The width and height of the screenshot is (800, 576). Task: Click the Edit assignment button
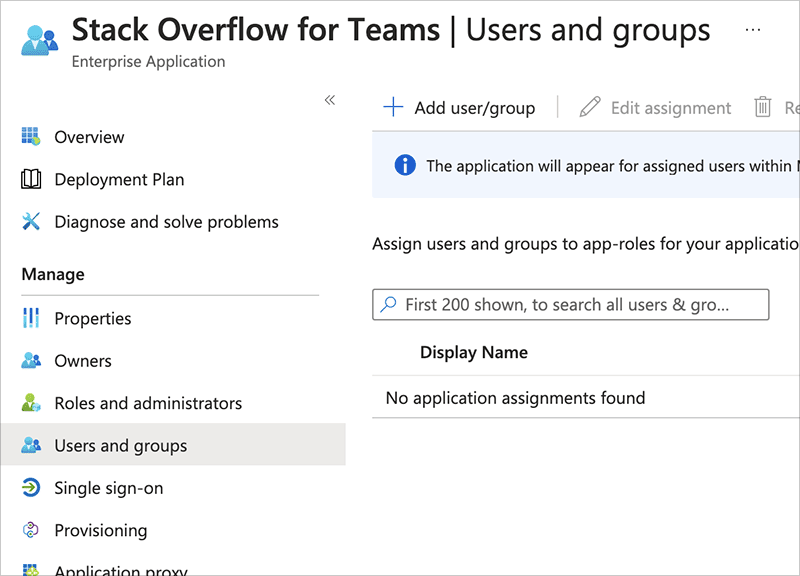tap(656, 108)
